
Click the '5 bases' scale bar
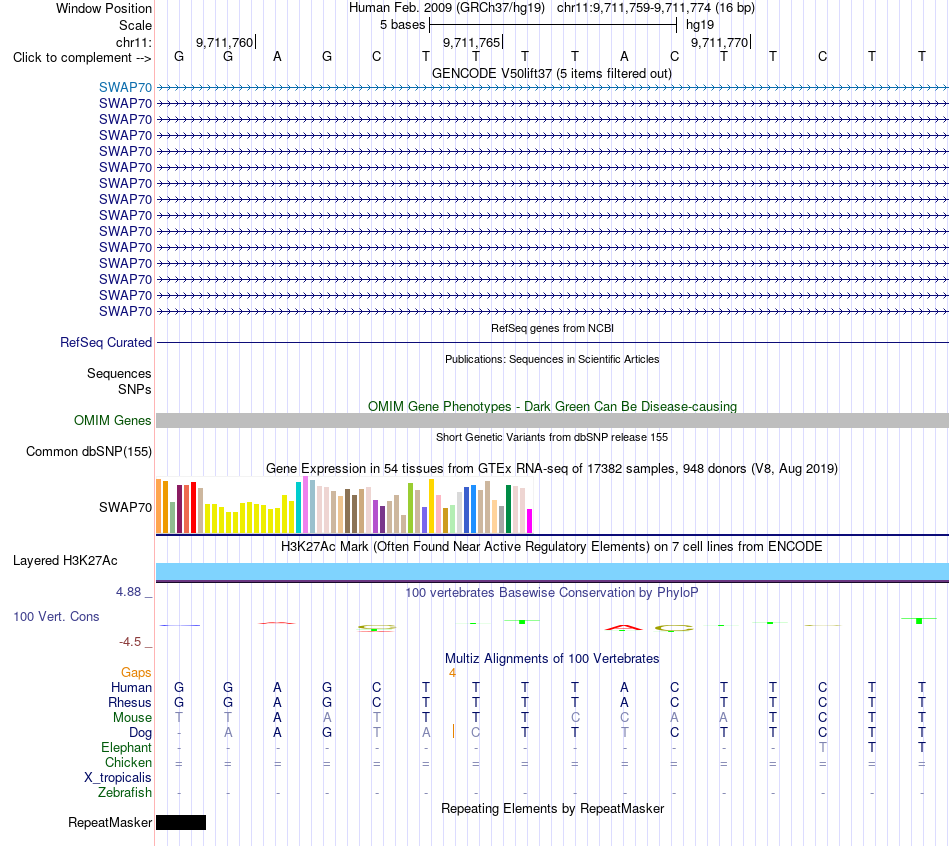tap(553, 25)
